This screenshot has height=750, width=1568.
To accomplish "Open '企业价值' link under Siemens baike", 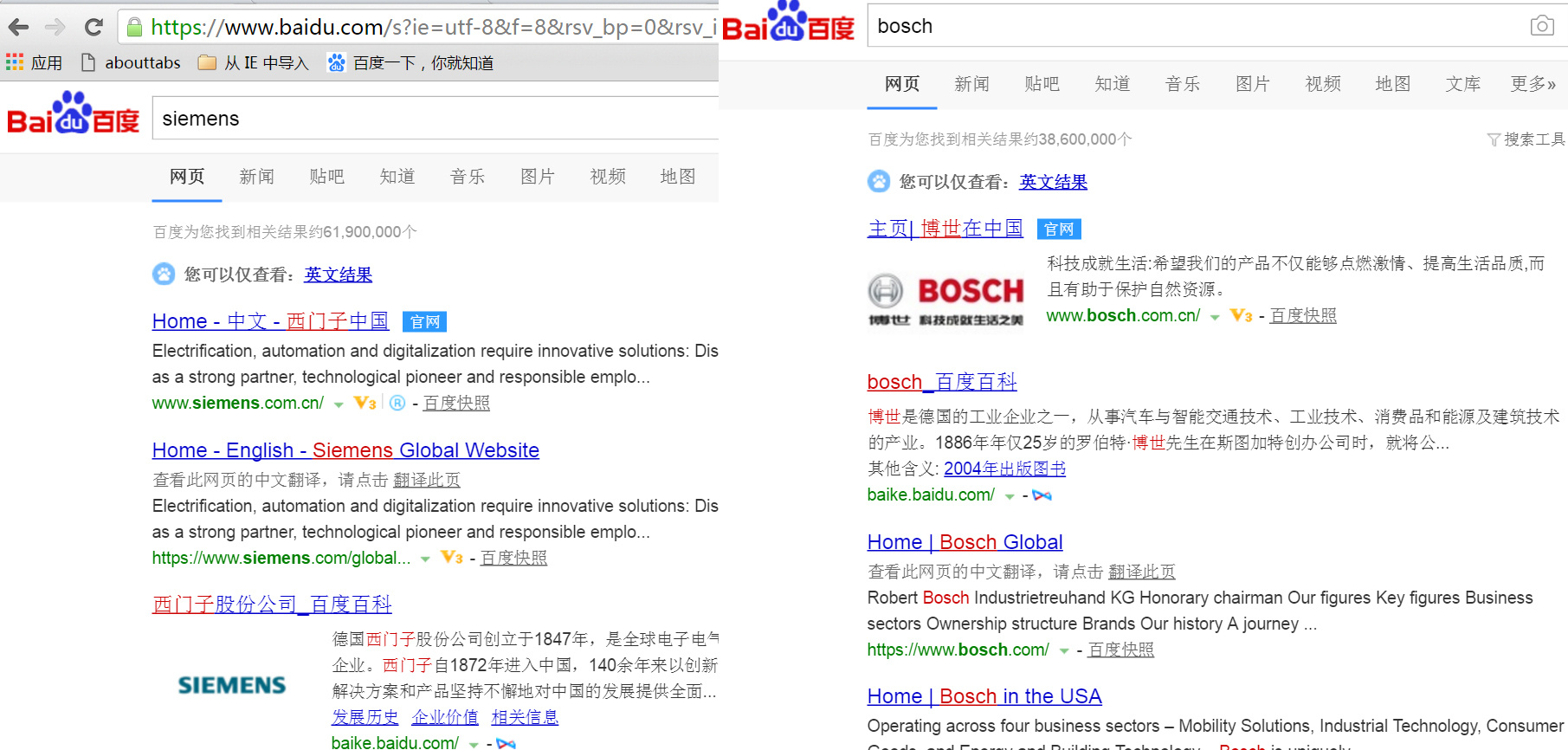I will (x=445, y=717).
